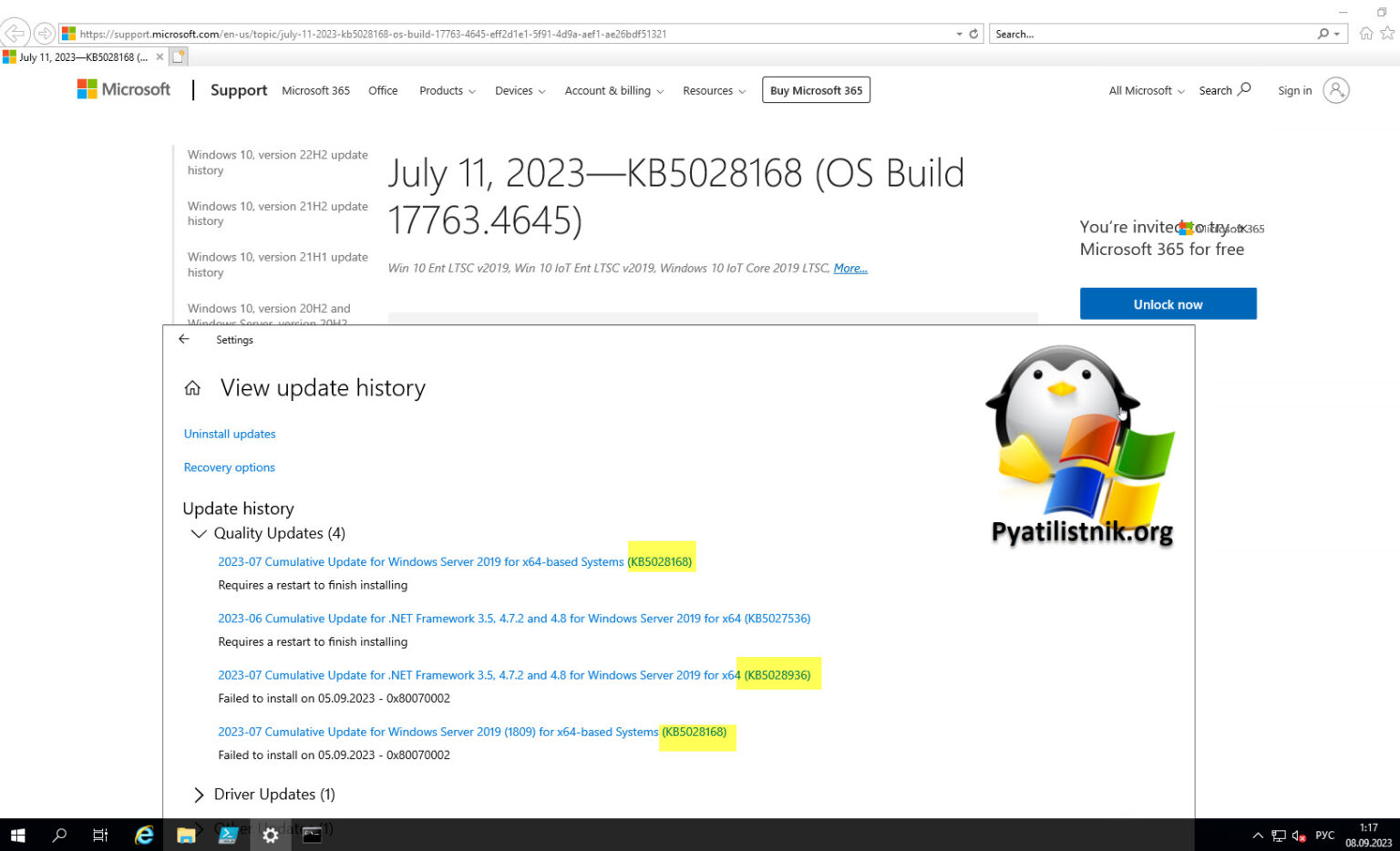The image size is (1400, 851).
Task: Open File Explorer from the taskbar
Action: [186, 835]
